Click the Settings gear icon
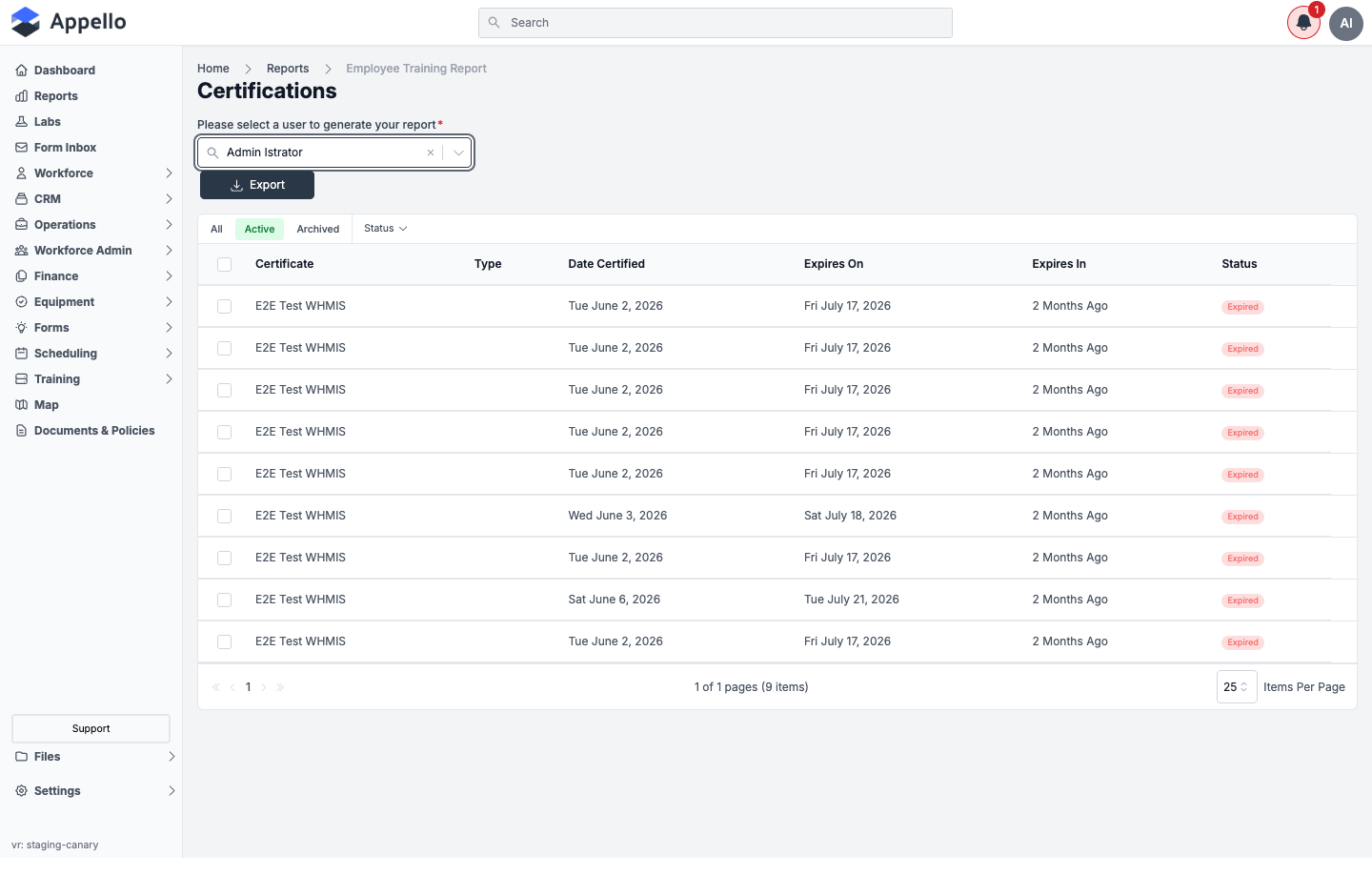The image size is (1372, 875). tap(21, 791)
